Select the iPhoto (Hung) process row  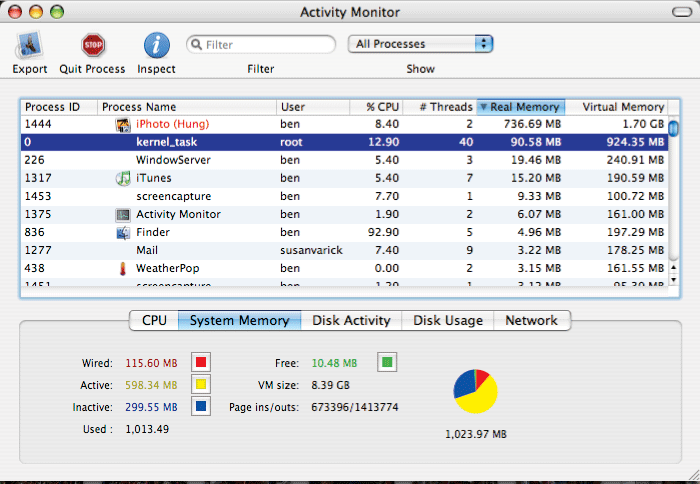coord(344,125)
